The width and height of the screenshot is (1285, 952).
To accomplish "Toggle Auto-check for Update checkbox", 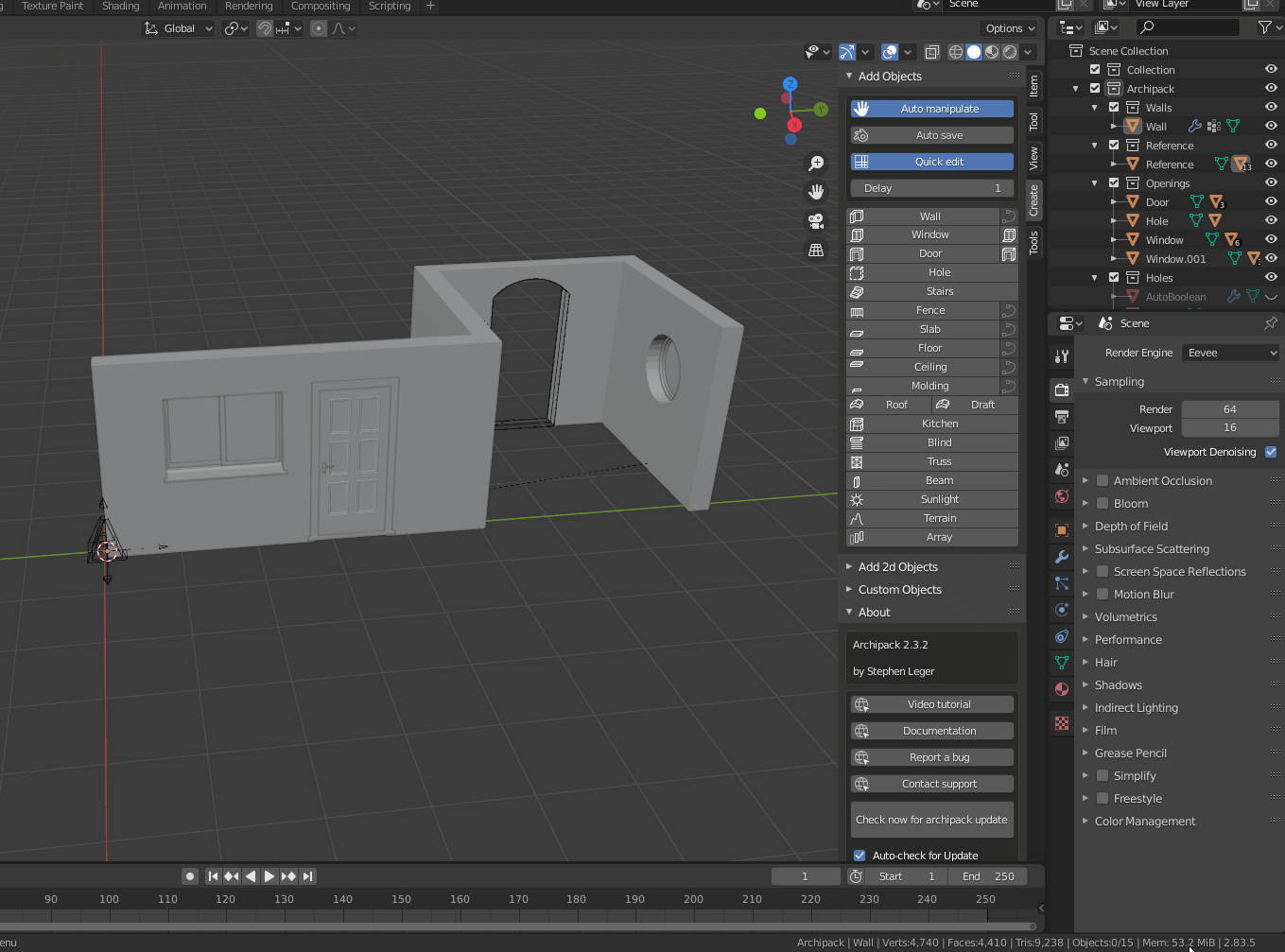I will (x=860, y=856).
